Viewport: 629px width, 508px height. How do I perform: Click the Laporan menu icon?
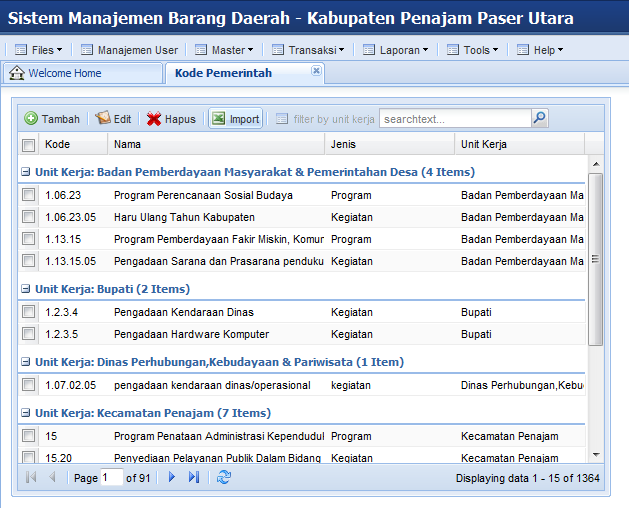[x=369, y=50]
